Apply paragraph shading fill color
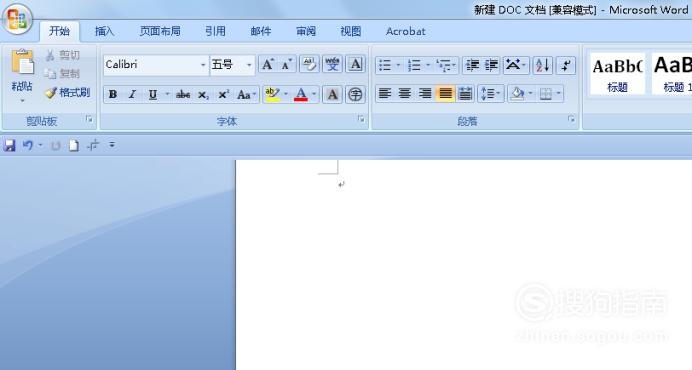The image size is (692, 370). [517, 94]
